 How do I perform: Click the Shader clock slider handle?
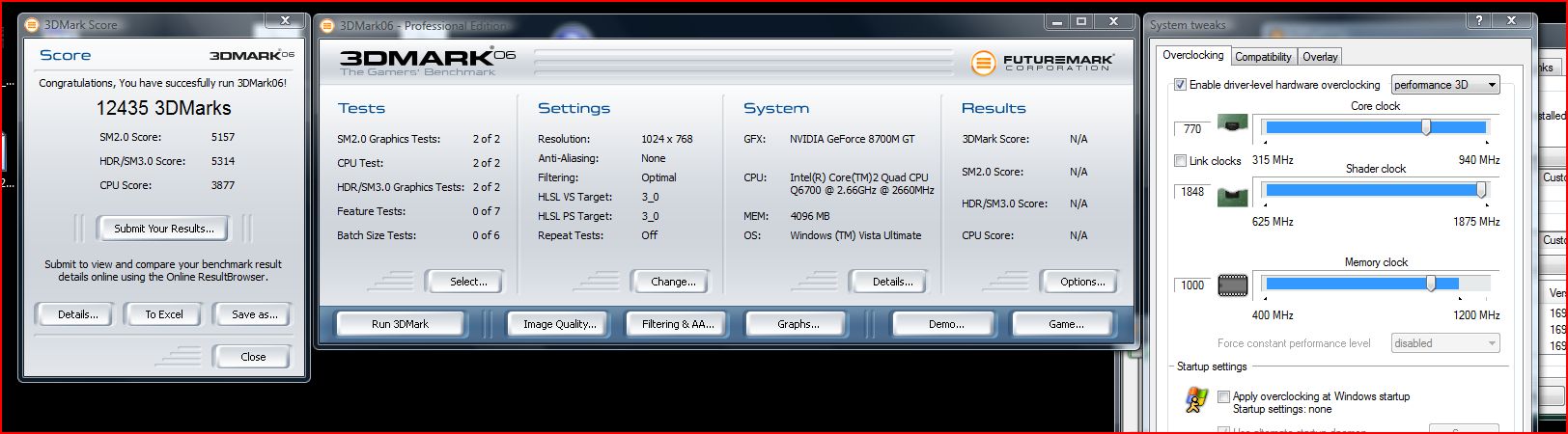pos(1481,191)
